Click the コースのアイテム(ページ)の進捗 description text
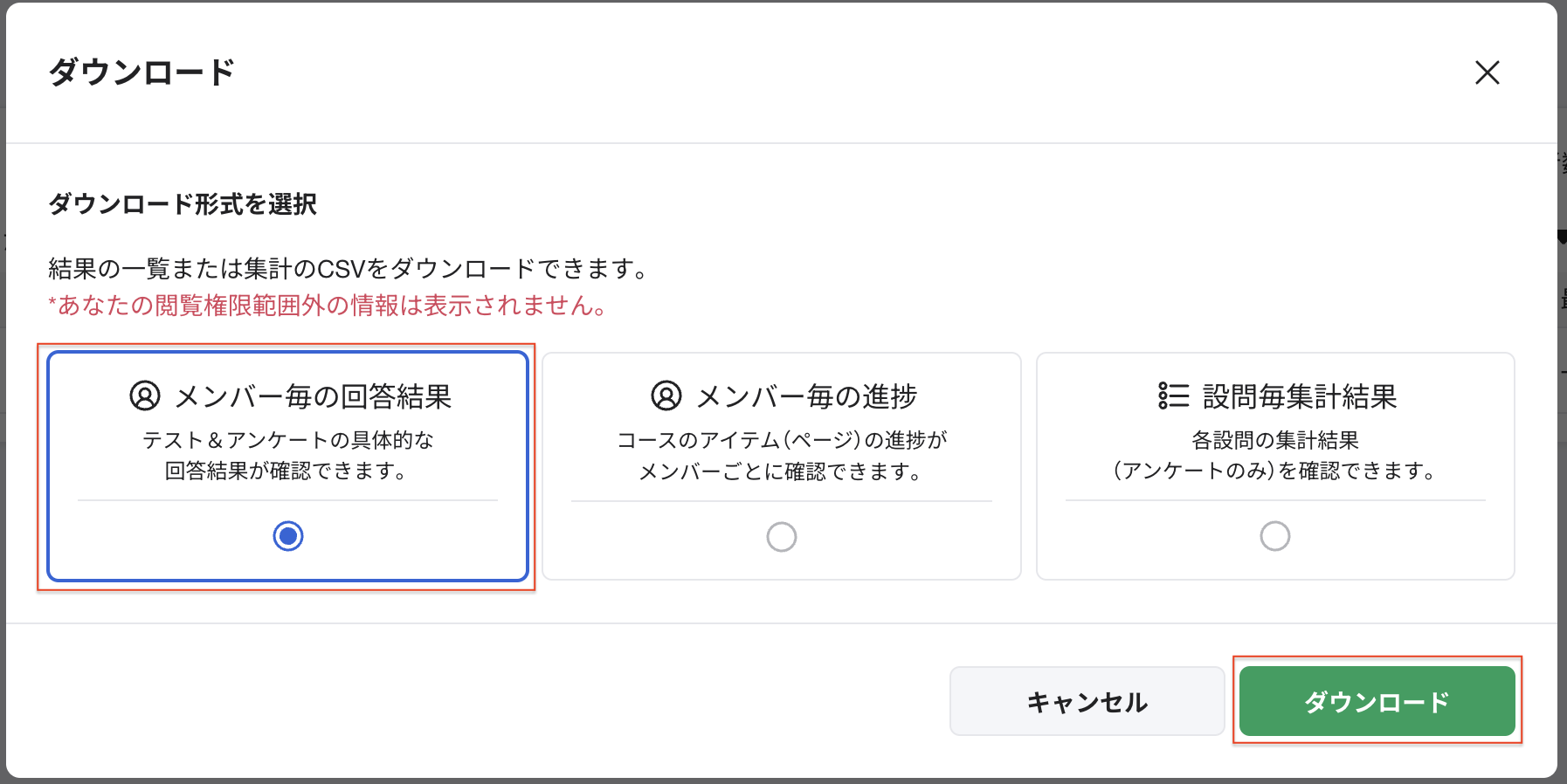The width and height of the screenshot is (1567, 784). (x=782, y=440)
